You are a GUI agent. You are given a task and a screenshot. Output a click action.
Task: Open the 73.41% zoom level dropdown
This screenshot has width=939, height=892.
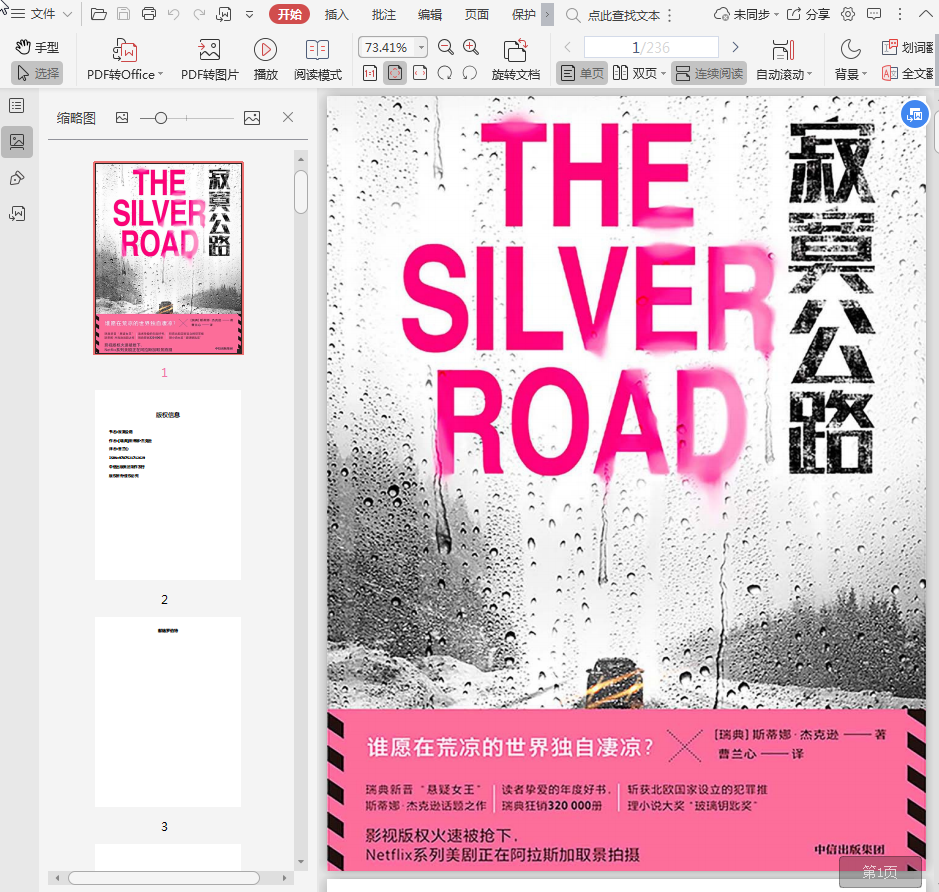tap(422, 47)
